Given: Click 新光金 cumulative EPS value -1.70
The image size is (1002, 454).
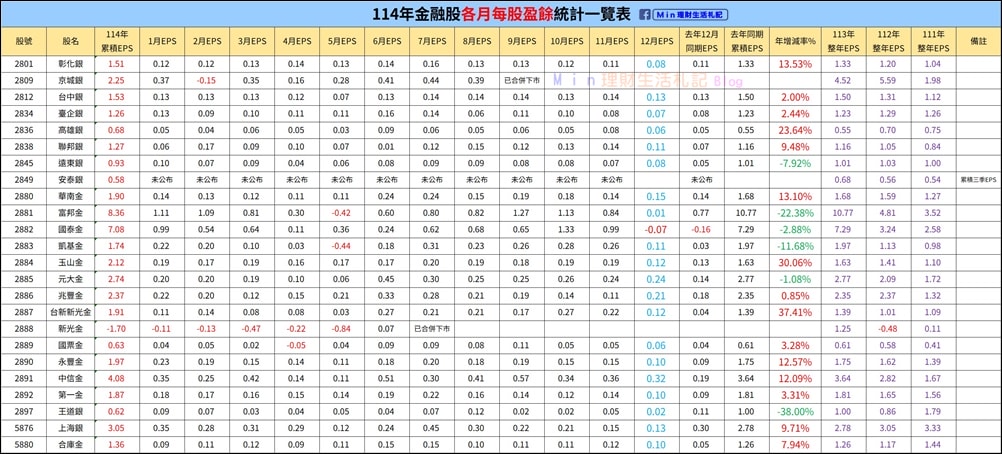Looking at the screenshot, I should pyautogui.click(x=116, y=329).
